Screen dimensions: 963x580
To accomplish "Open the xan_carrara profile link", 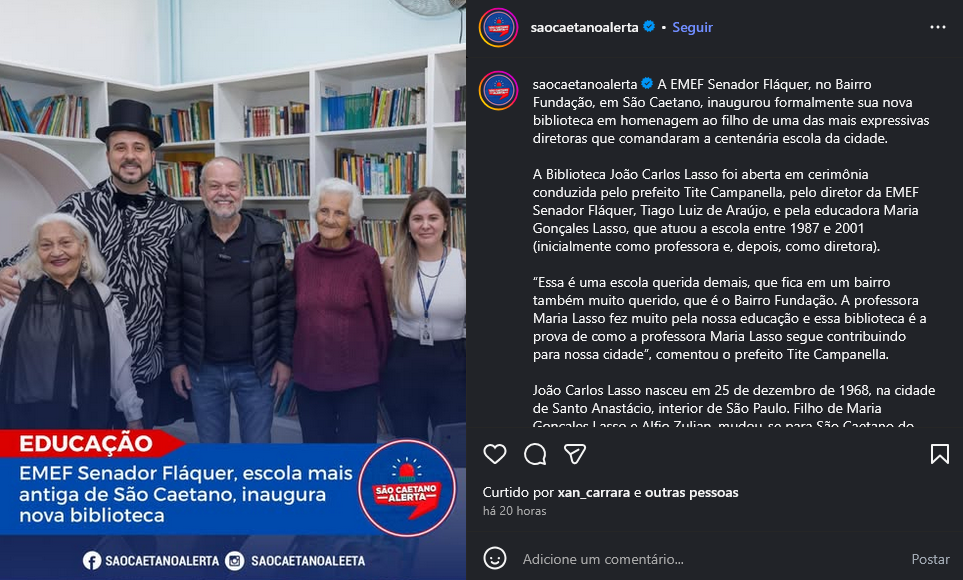I will (594, 492).
